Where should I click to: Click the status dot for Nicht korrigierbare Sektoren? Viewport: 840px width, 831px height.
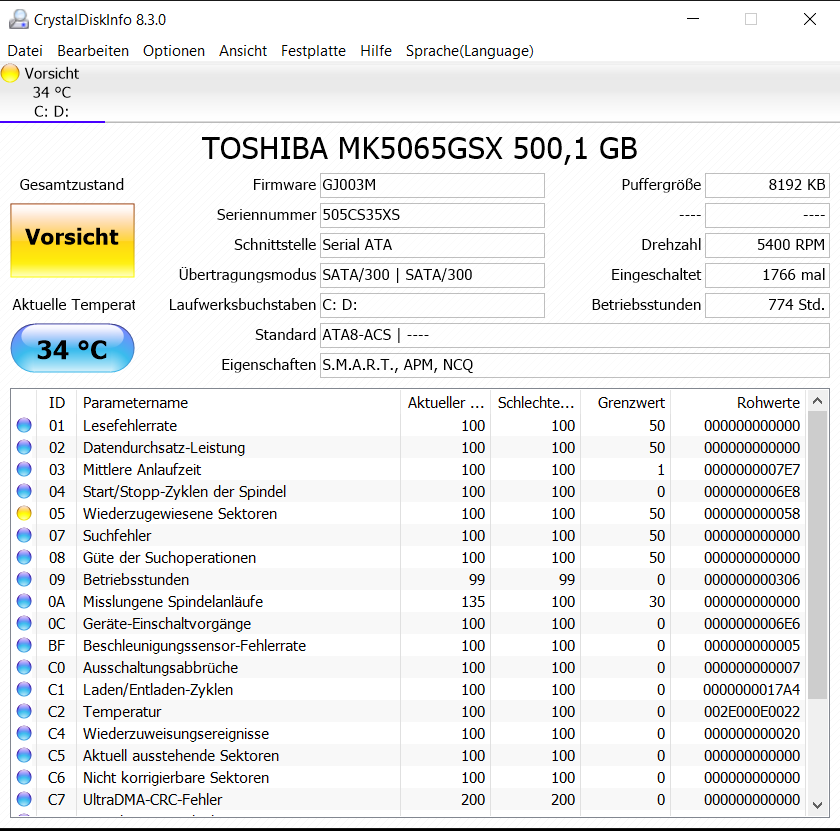click(x=24, y=777)
